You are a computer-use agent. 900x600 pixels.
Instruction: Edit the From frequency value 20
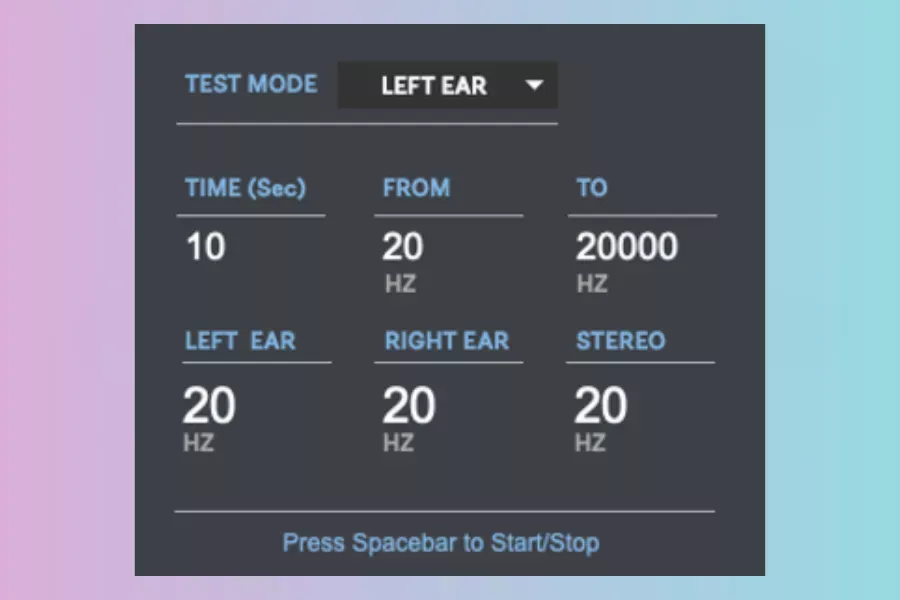[x=403, y=247]
